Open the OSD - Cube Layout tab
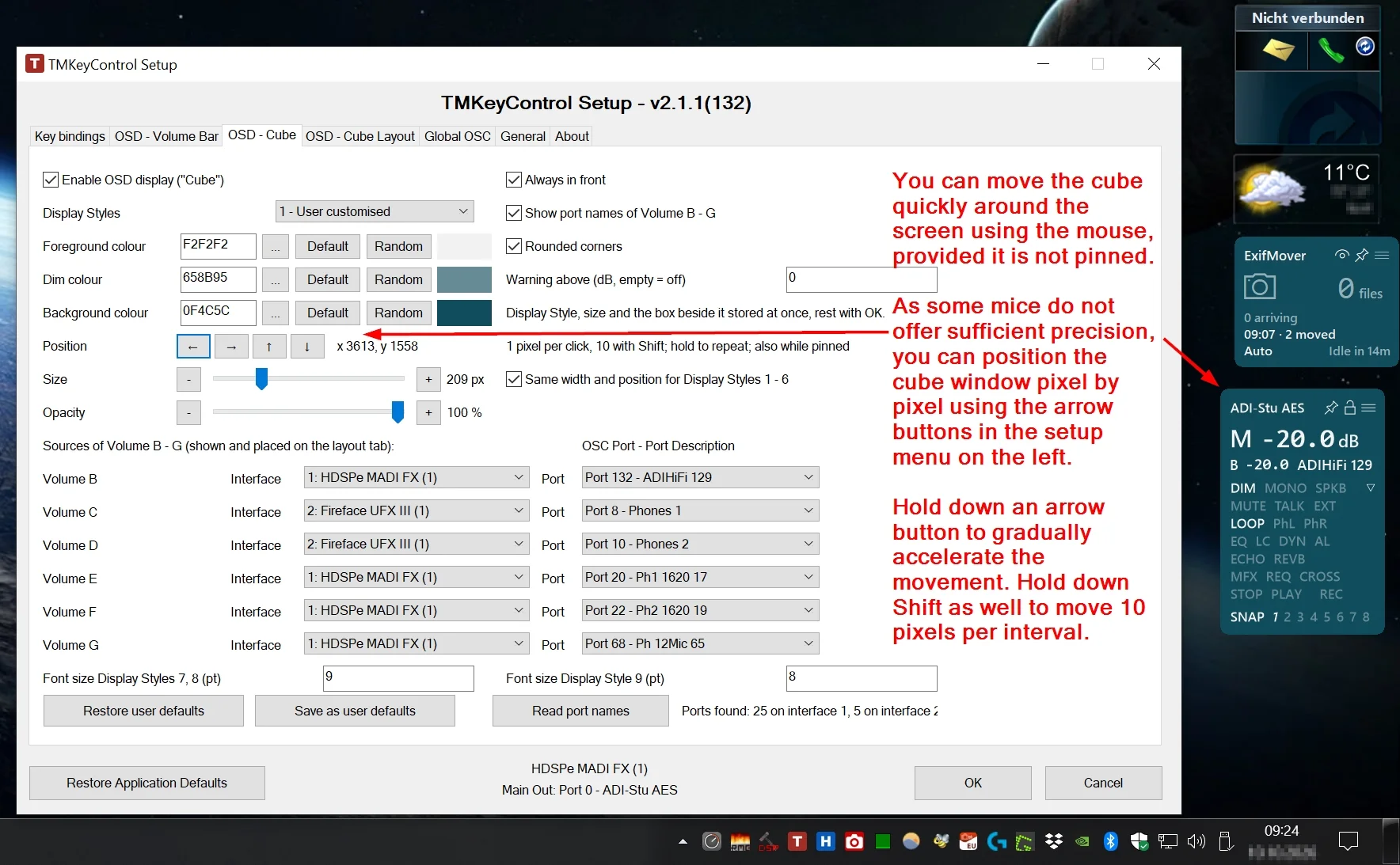The height and width of the screenshot is (865, 1400). pyautogui.click(x=360, y=136)
